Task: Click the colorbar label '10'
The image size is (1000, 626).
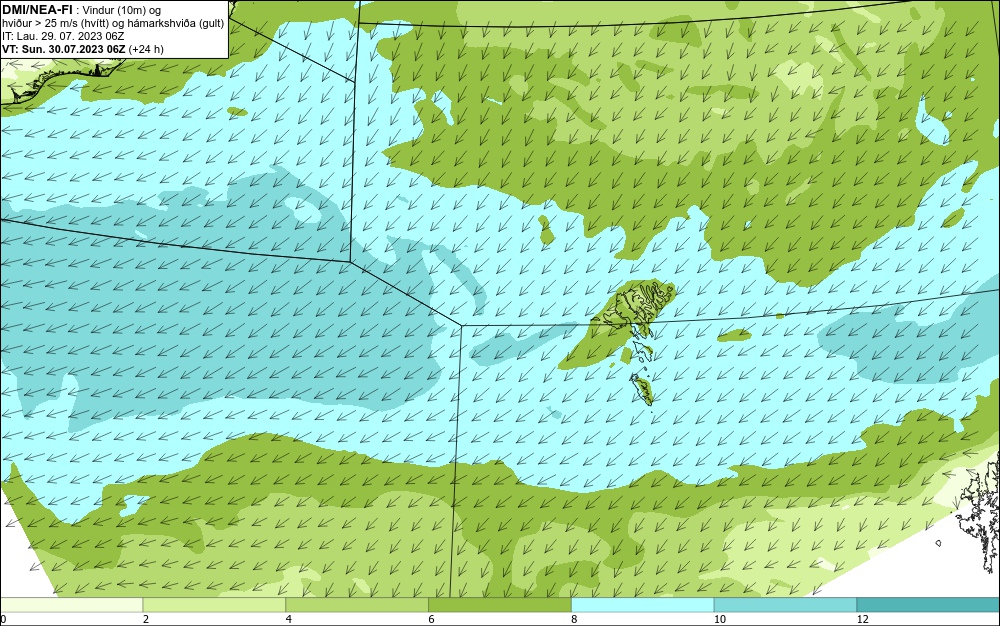Action: click(x=719, y=619)
